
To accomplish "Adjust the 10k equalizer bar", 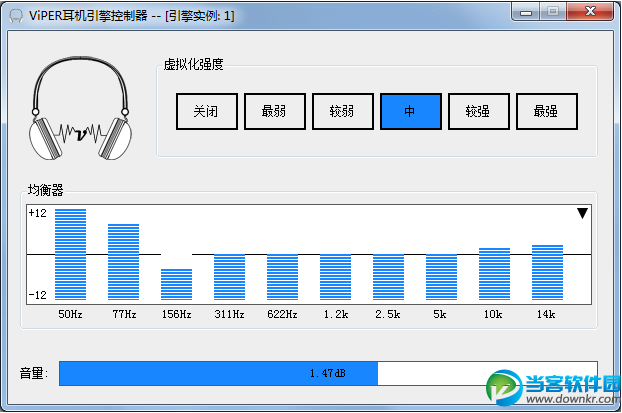I will point(494,274).
